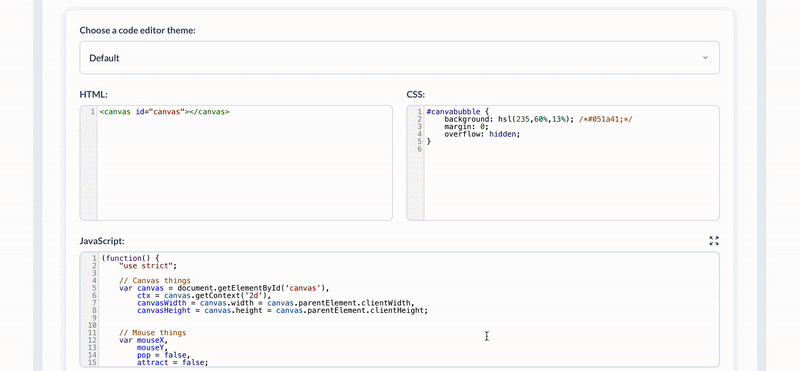Click the '/*#051a41;*/' comment in CSS
Image resolution: width=800 pixels, height=371 pixels.
coord(606,119)
